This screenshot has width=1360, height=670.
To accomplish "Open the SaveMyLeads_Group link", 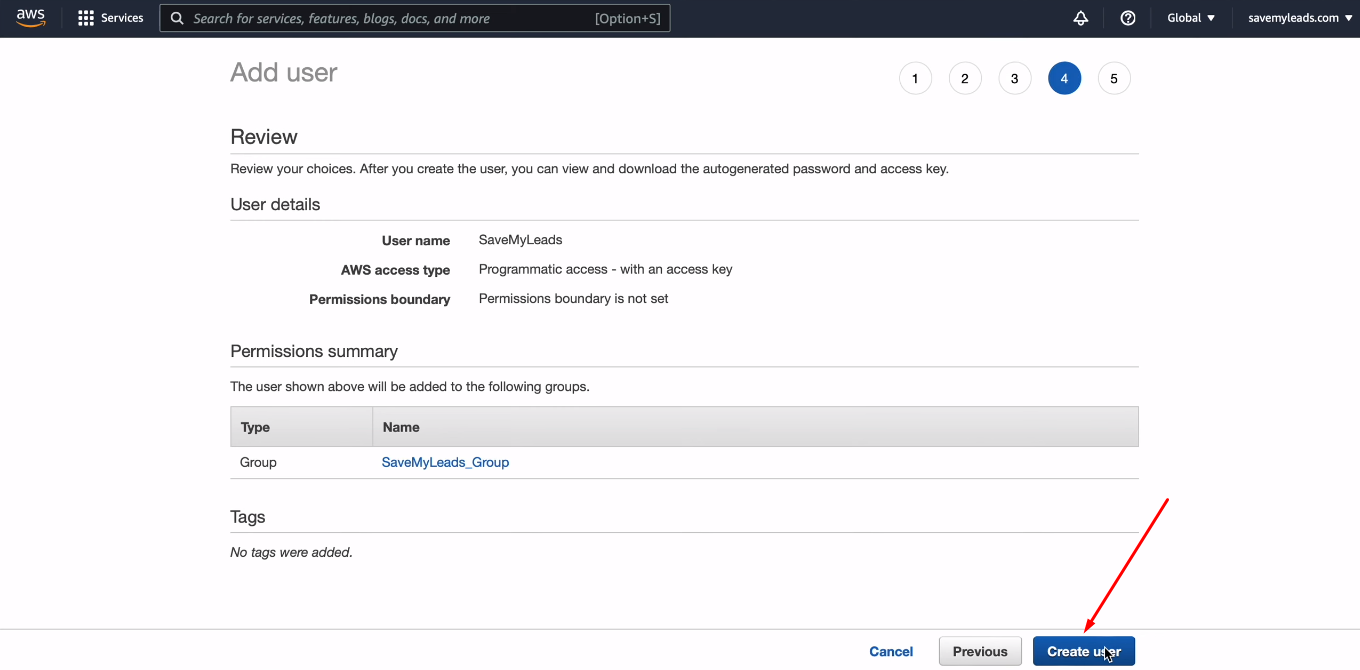I will pos(446,462).
